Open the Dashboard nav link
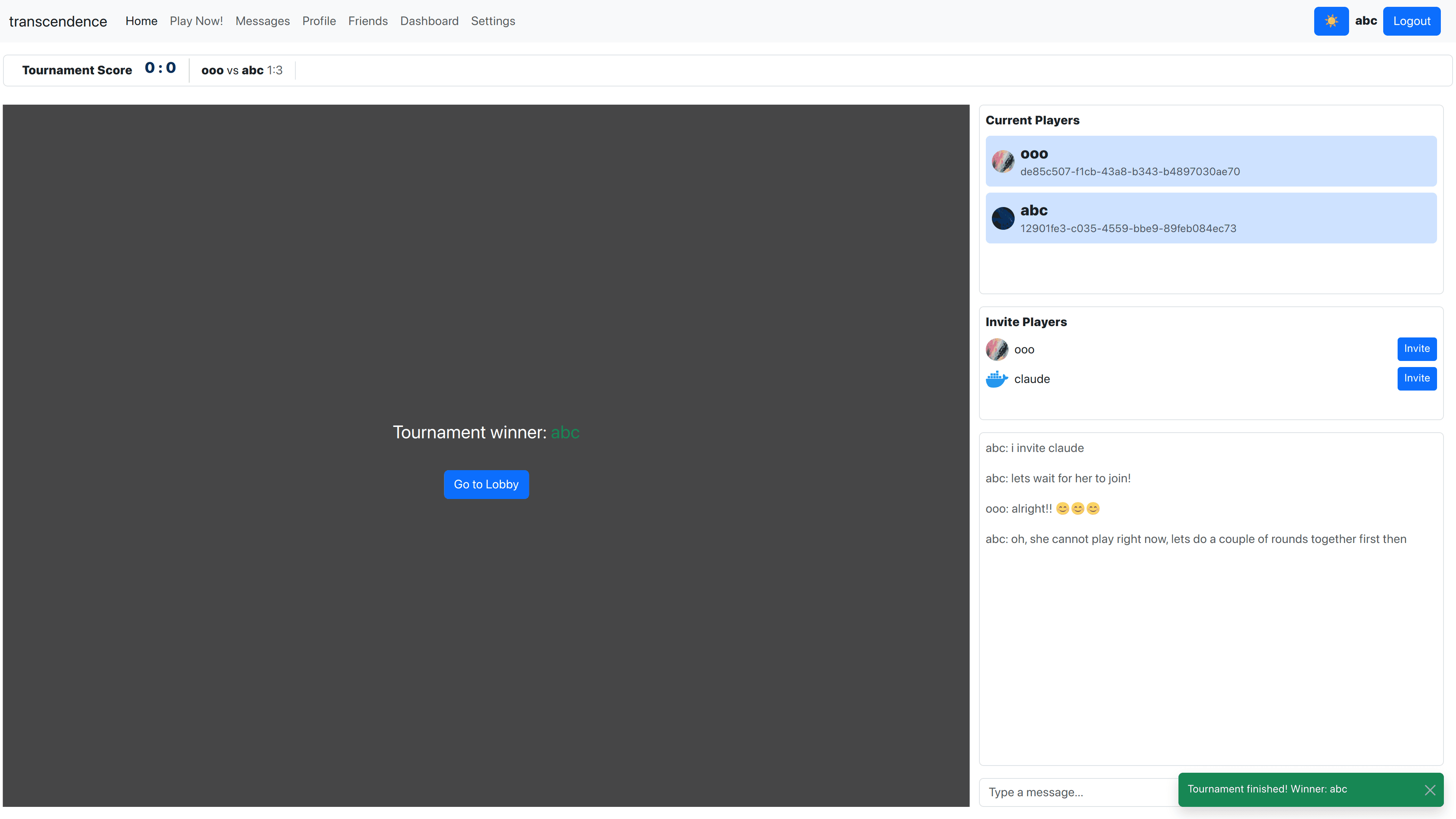Screen dimensions: 1456x819 click(x=429, y=21)
